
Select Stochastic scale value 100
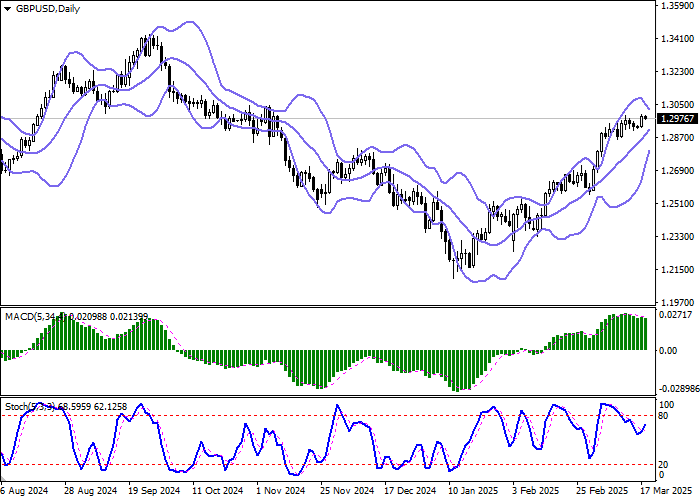[x=667, y=405]
